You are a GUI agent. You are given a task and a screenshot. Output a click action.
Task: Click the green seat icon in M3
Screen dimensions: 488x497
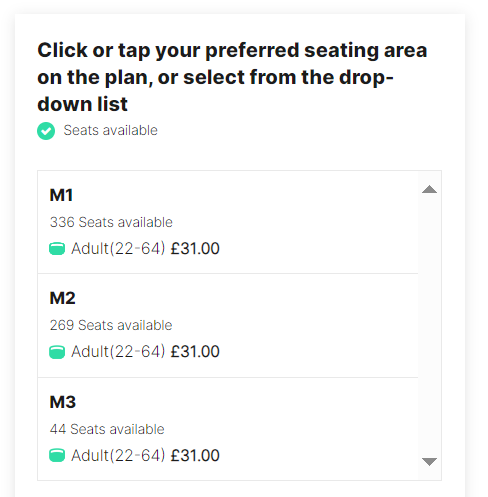click(x=57, y=456)
